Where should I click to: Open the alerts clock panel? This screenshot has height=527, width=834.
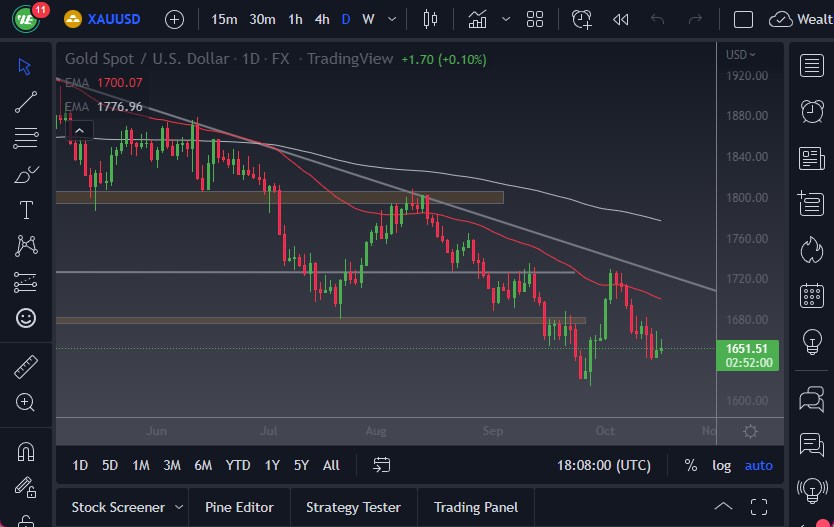pos(812,112)
